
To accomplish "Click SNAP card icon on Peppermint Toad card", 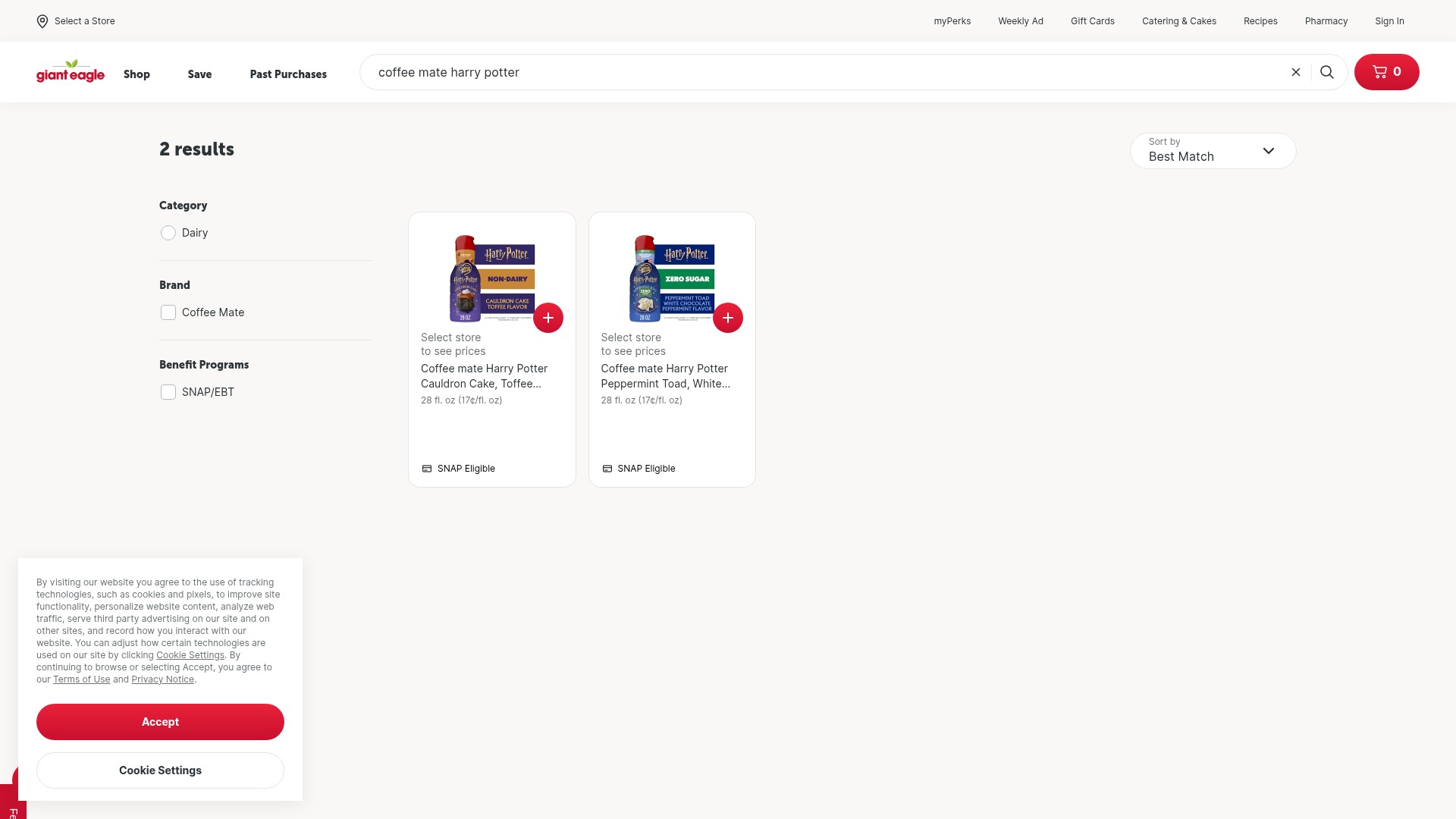I will click(607, 469).
